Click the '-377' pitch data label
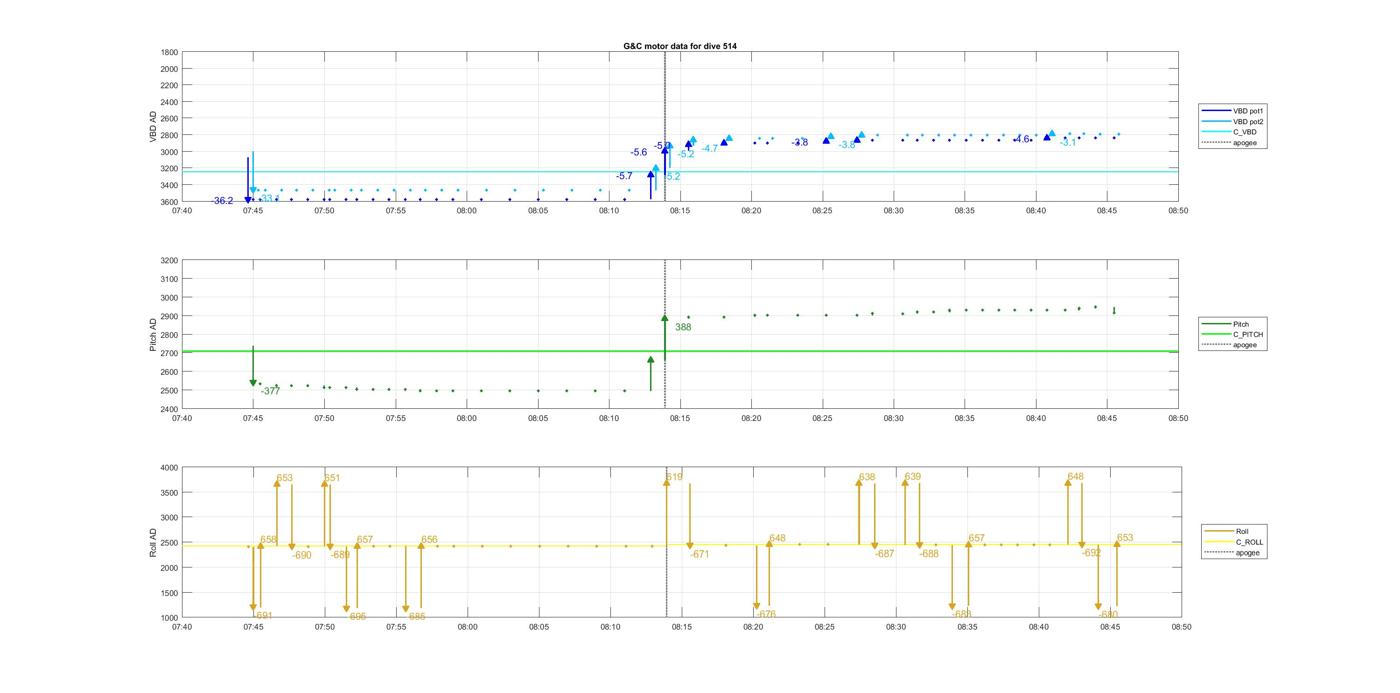The height and width of the screenshot is (693, 1400). tap(270, 391)
